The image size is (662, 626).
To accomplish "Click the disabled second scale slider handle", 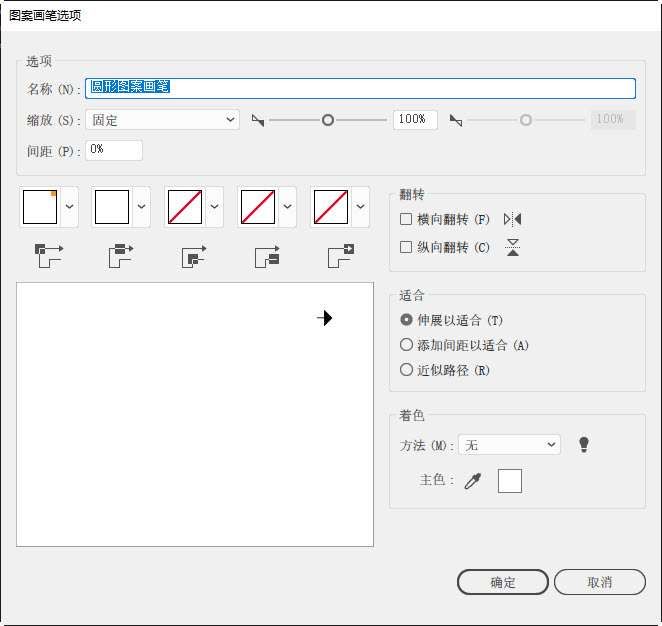I will point(526,120).
